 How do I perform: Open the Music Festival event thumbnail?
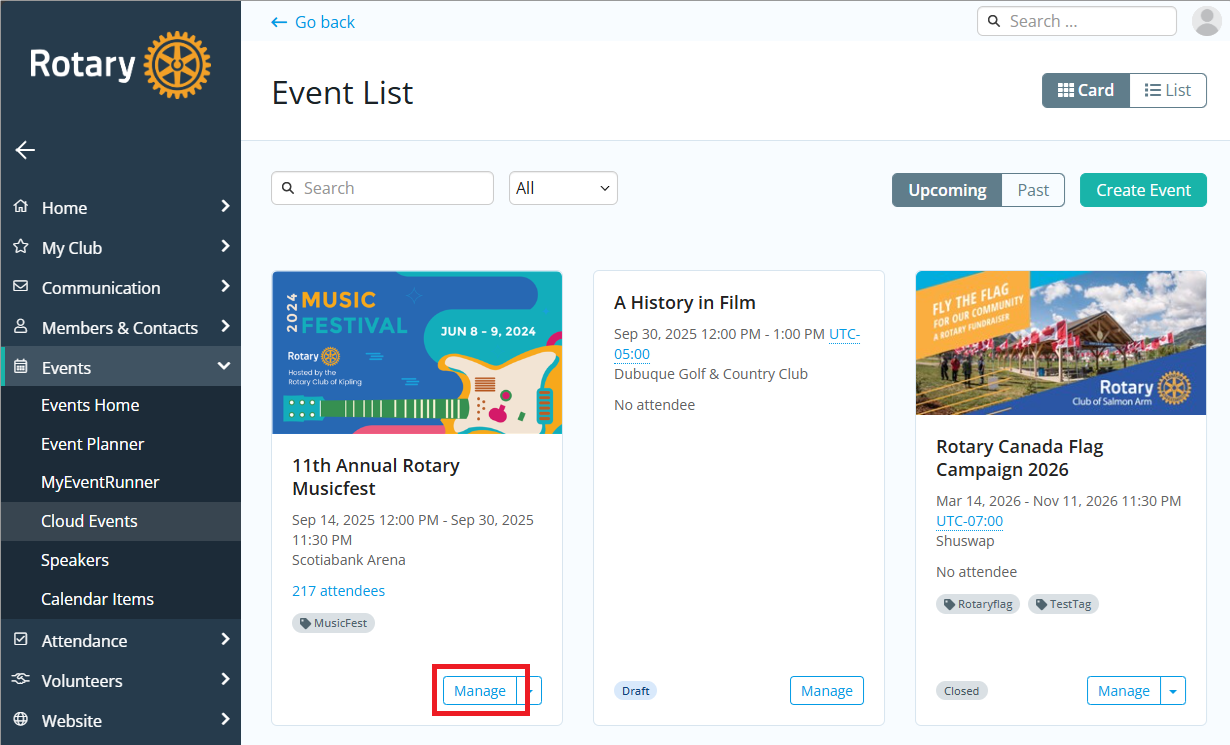[x=417, y=352]
